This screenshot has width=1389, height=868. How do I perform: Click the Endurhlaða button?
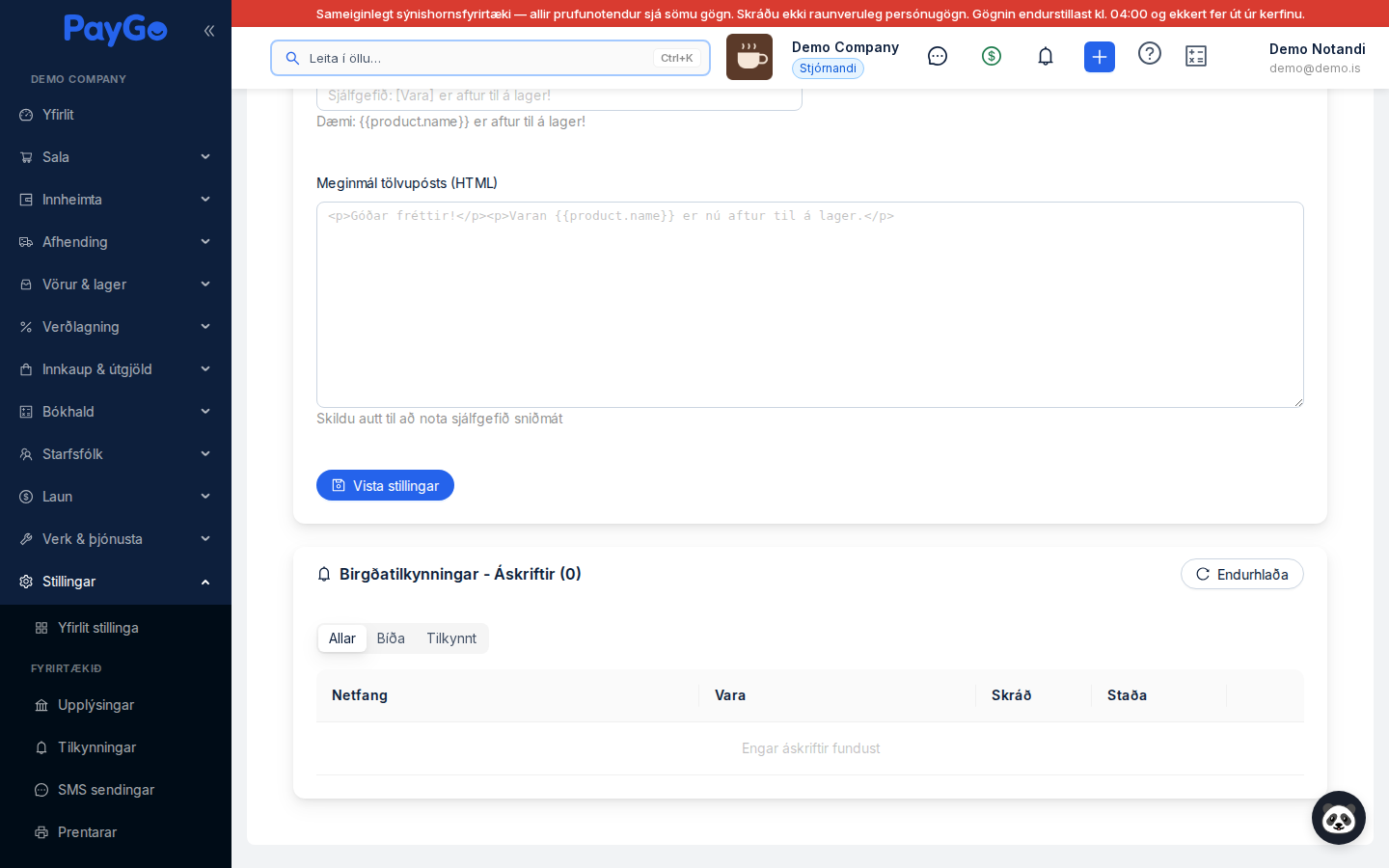[x=1242, y=574]
